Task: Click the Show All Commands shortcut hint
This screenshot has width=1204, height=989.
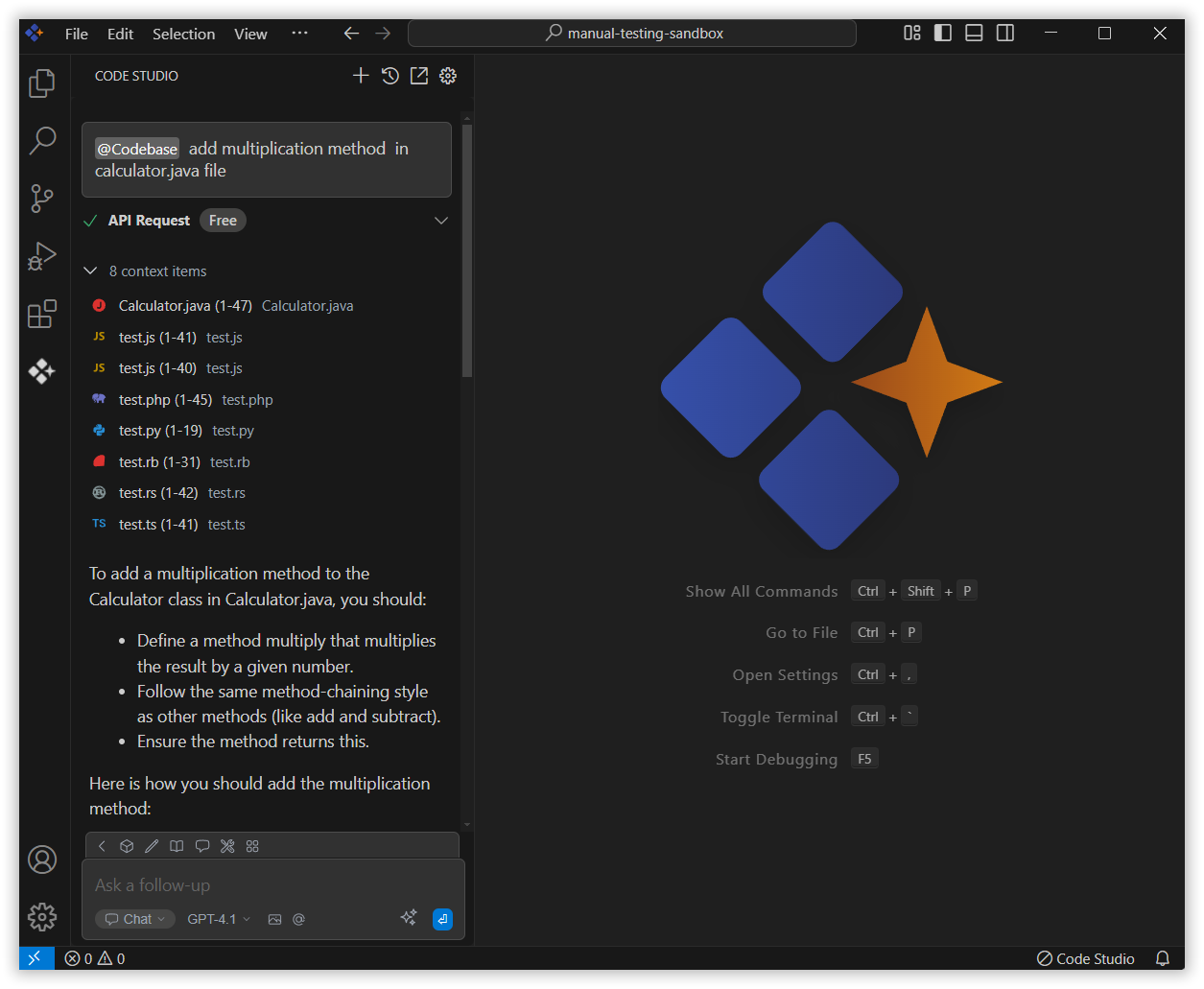Action: tap(831, 591)
